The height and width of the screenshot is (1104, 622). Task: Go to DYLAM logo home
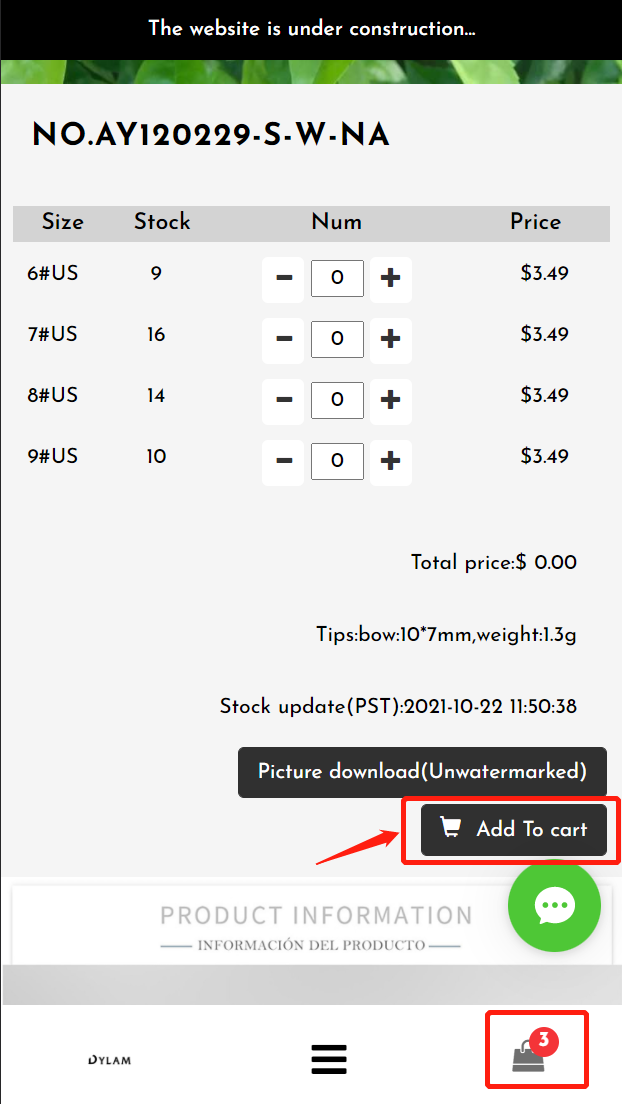(109, 1060)
